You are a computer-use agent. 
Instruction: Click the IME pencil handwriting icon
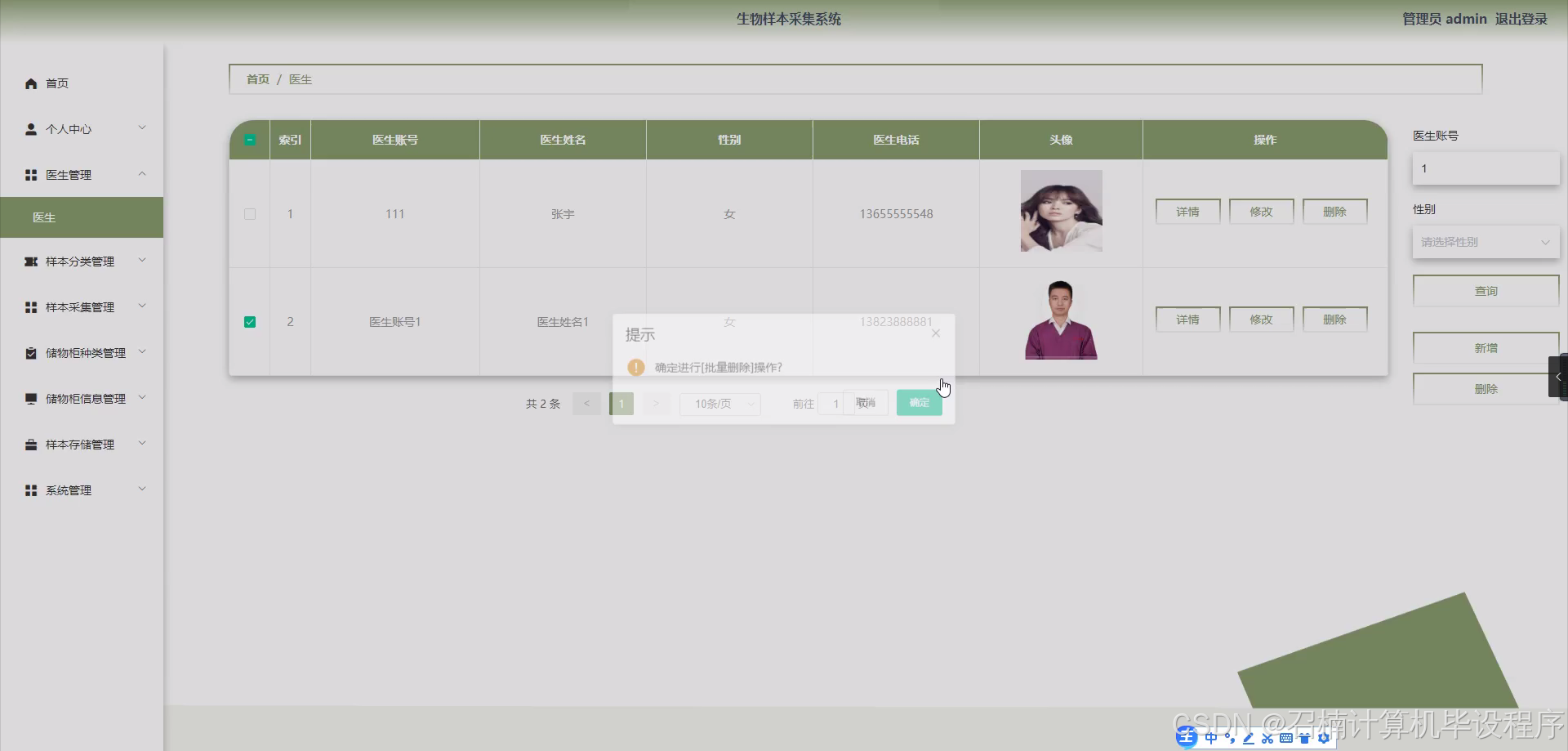[1248, 738]
